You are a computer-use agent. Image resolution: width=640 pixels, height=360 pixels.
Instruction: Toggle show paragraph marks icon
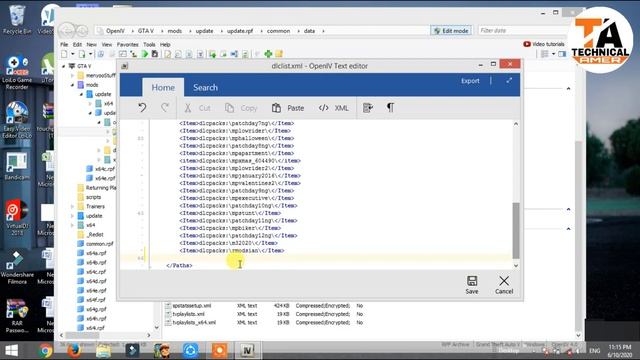coord(390,108)
